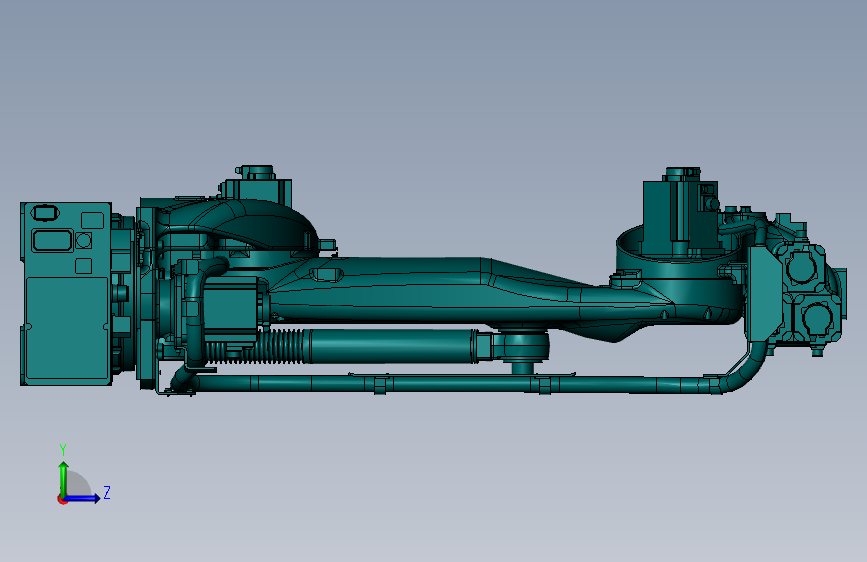Image resolution: width=867 pixels, height=562 pixels.
Task: Click the green "Y" axis label
Action: (63, 450)
